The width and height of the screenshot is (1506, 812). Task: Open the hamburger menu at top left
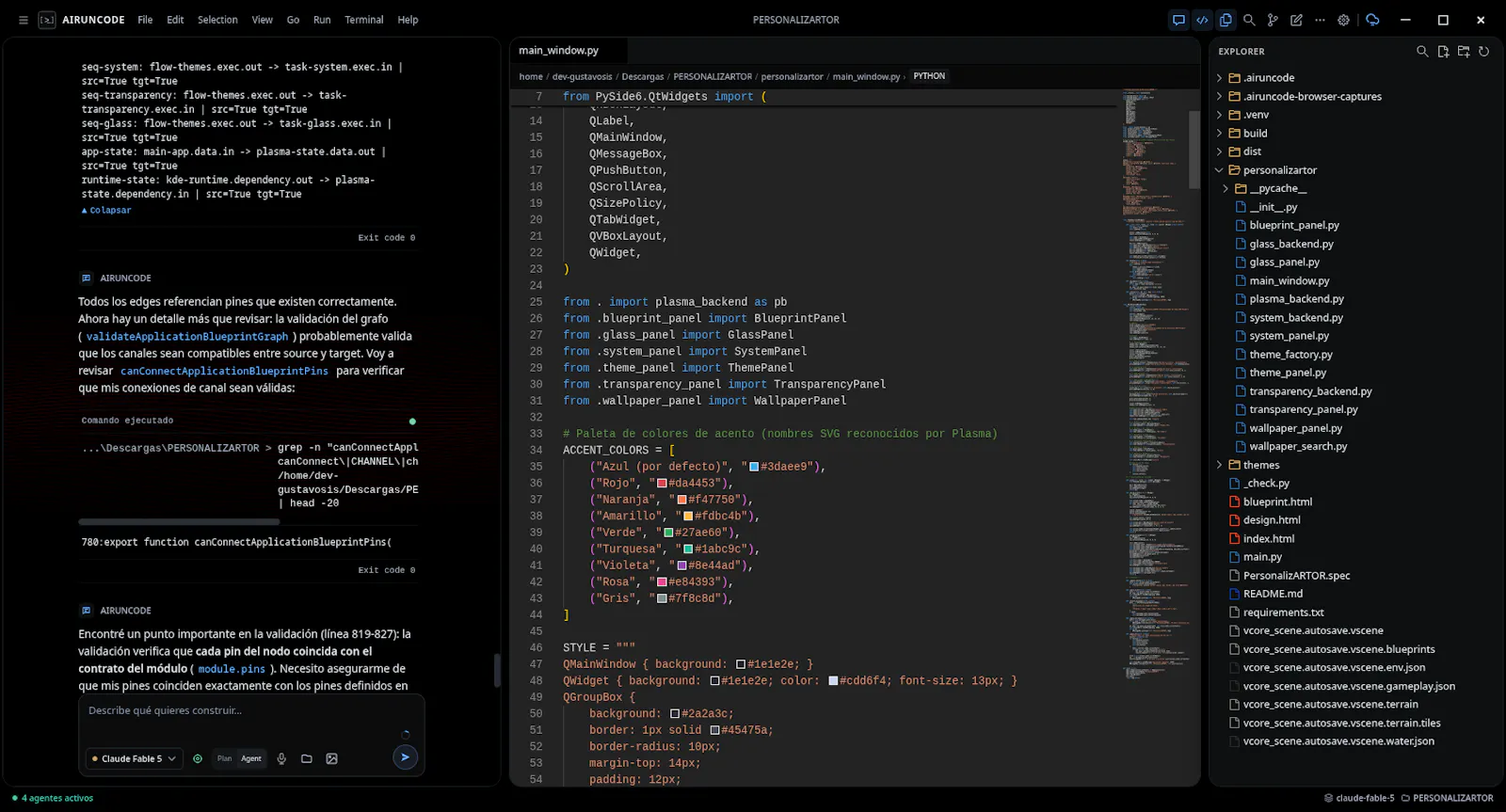(24, 20)
